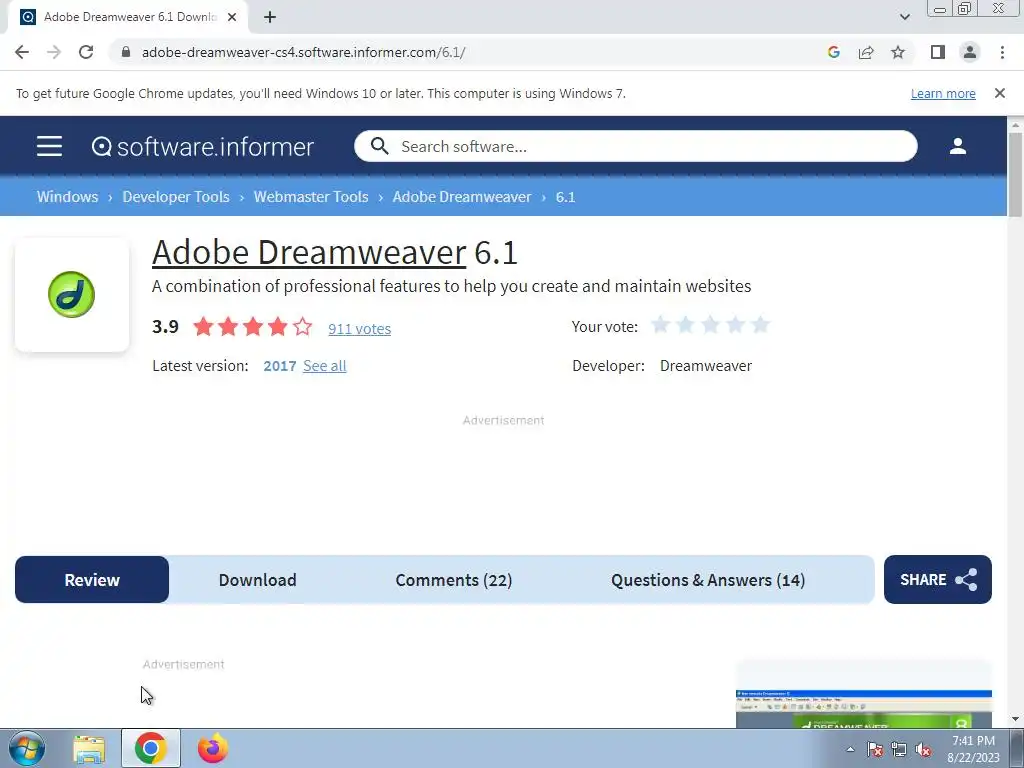Close the Adobe Dreamweaver 6.1 browser tab
The image size is (1024, 768).
tap(232, 18)
